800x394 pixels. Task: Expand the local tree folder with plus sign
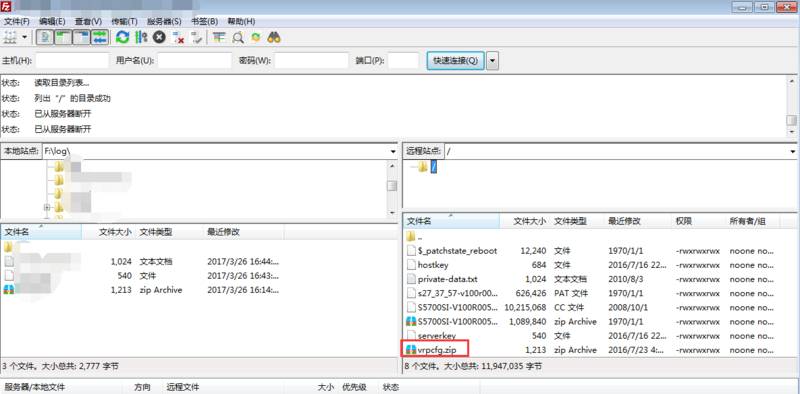(x=47, y=207)
